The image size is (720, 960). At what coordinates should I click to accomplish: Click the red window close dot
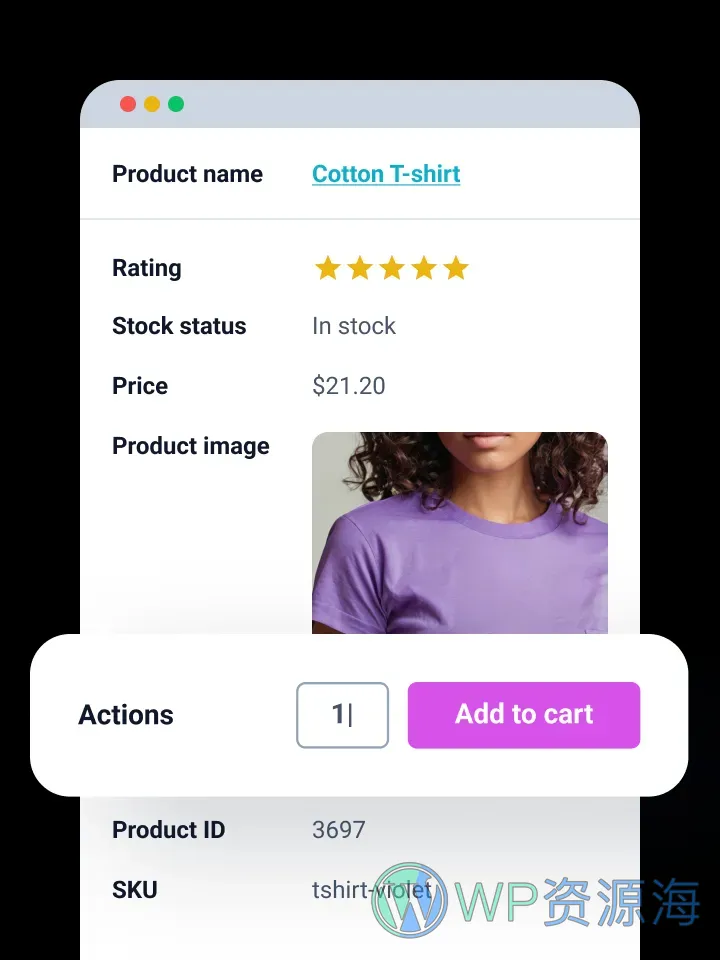click(x=128, y=104)
